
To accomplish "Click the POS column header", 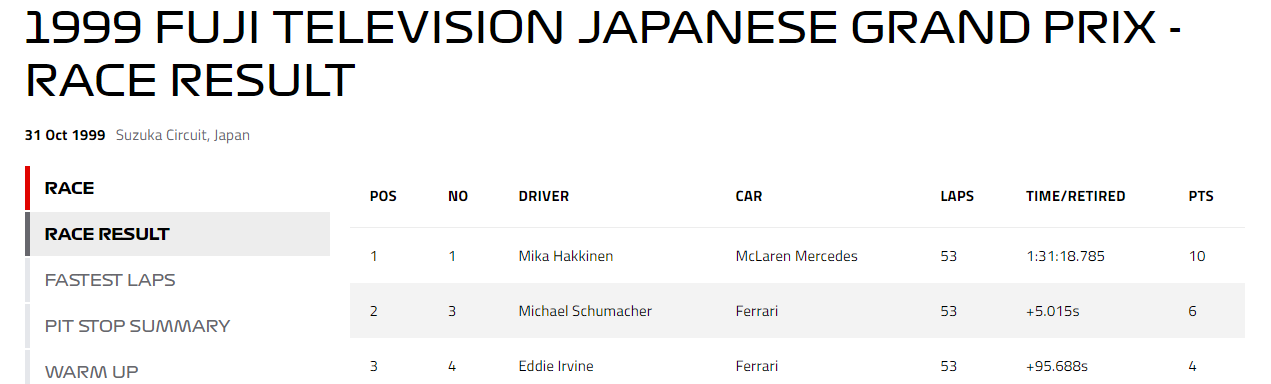I will (383, 196).
